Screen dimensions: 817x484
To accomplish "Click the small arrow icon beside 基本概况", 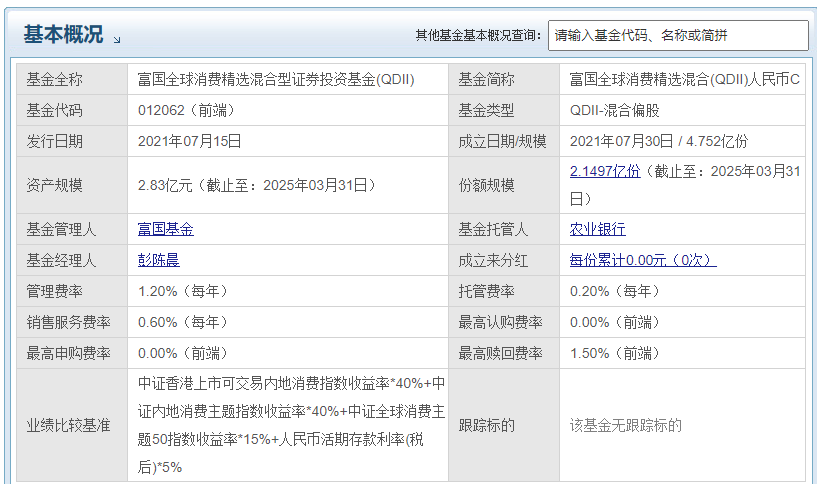I will [117, 40].
